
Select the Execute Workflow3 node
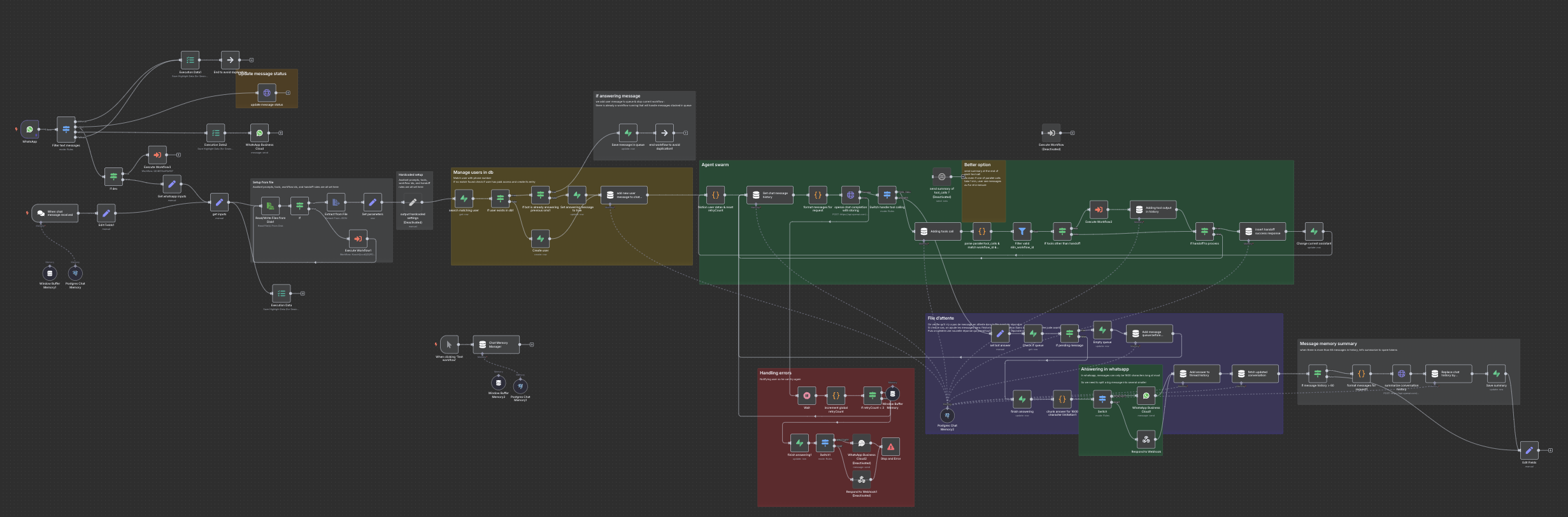coord(157,155)
